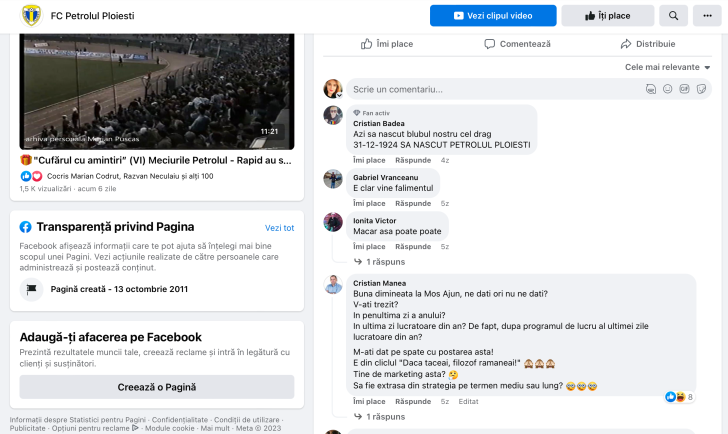Insert a GIF via the GIF icon
Image resolution: width=728 pixels, height=434 pixels.
[684, 89]
